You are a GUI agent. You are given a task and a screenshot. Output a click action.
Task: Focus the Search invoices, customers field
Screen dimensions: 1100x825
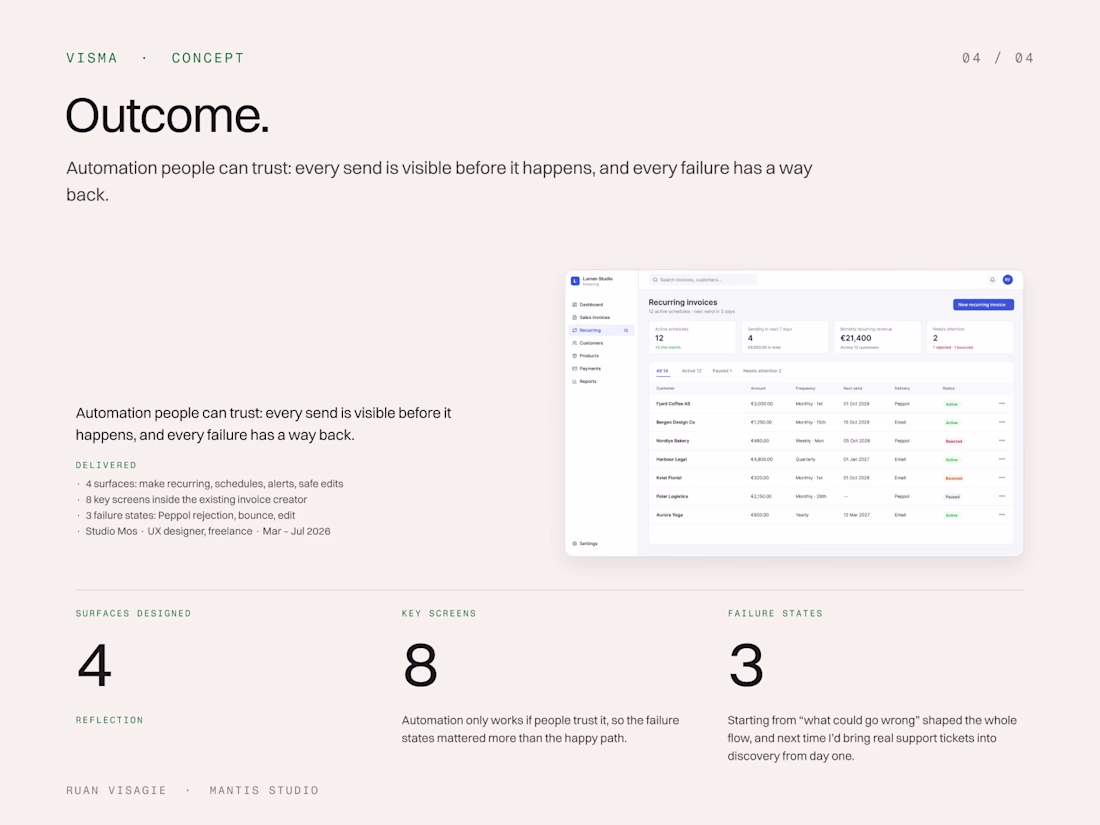(702, 279)
